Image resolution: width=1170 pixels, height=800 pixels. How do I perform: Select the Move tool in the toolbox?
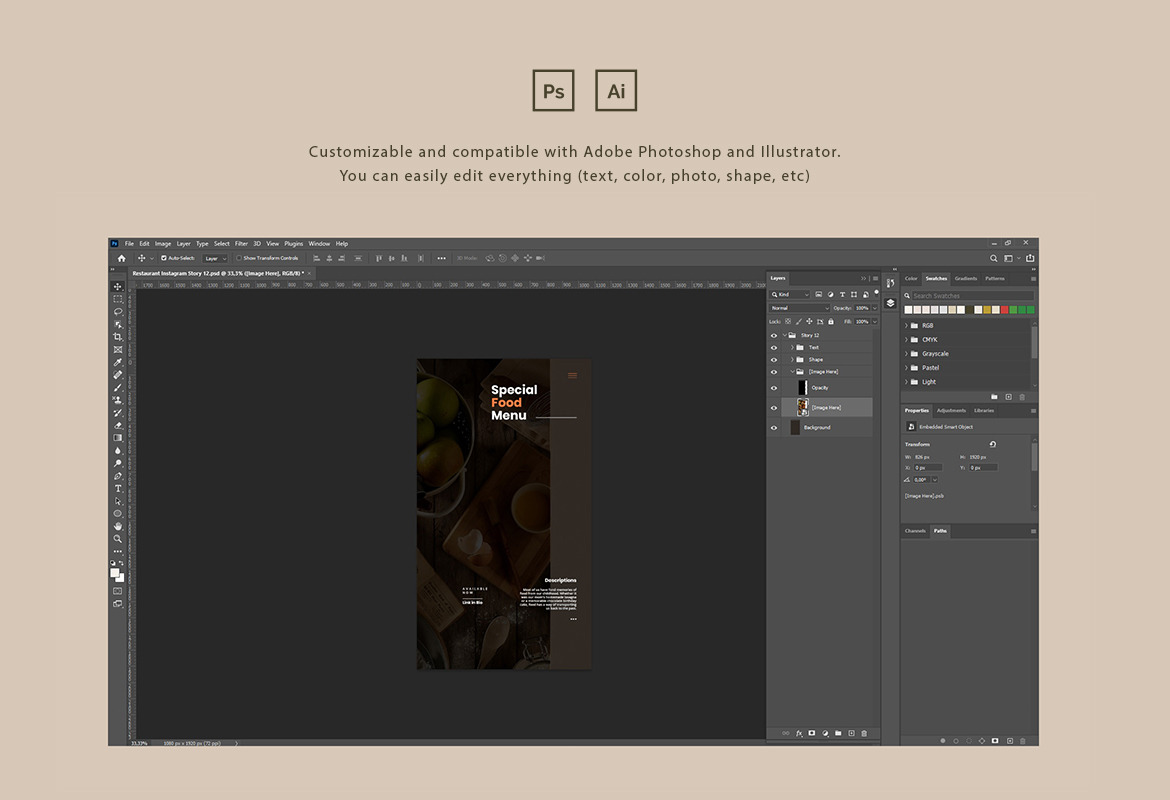click(118, 287)
